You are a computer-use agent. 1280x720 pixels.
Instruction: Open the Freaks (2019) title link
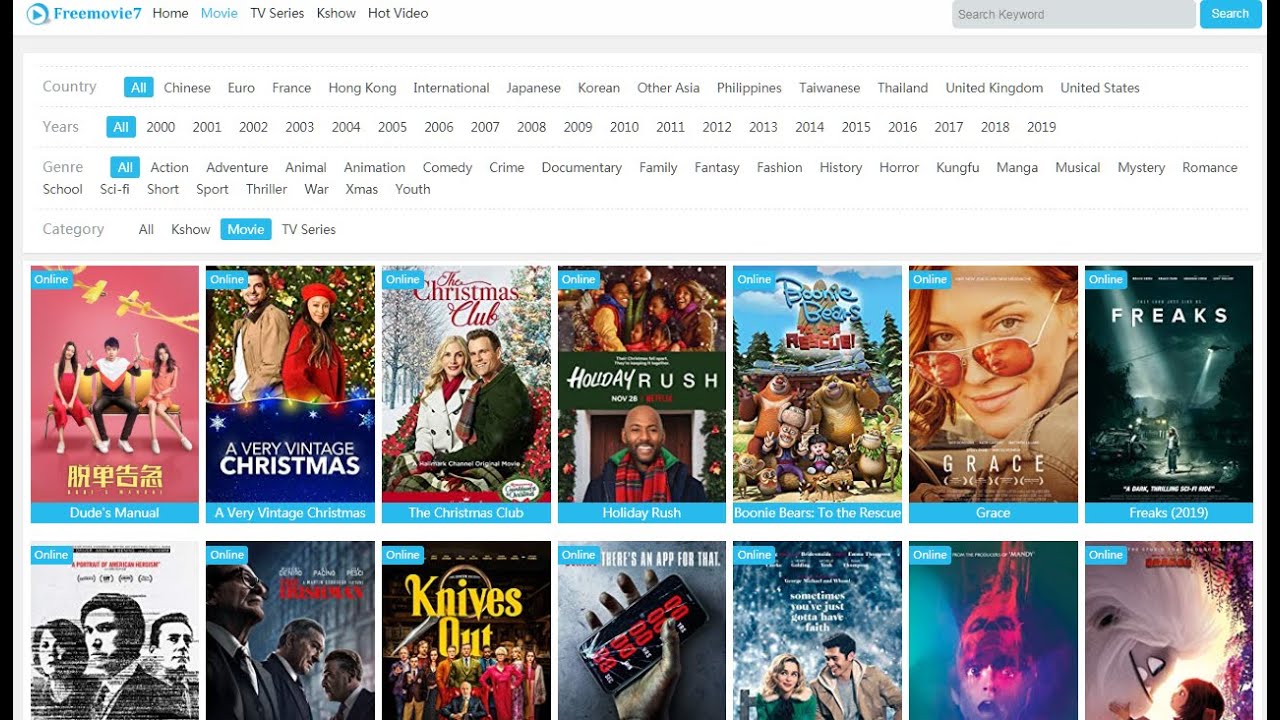point(1168,513)
